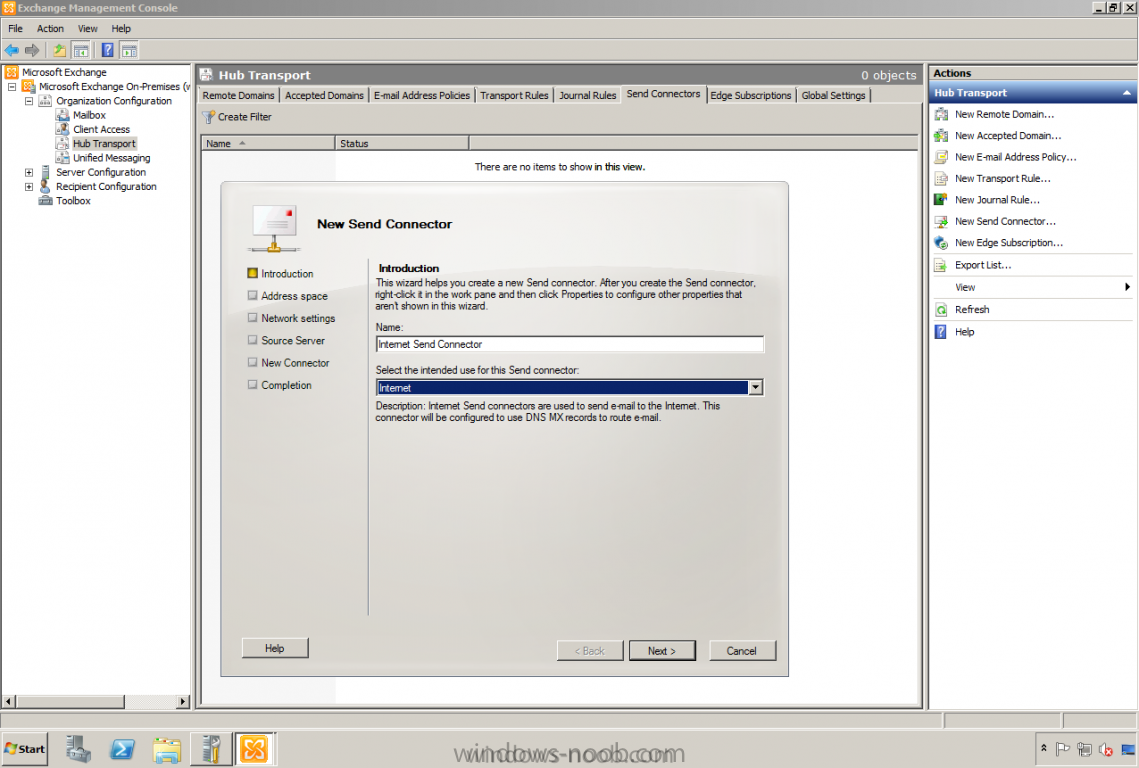This screenshot has width=1139, height=768.
Task: Click the Client Access node icon
Action: 62,129
